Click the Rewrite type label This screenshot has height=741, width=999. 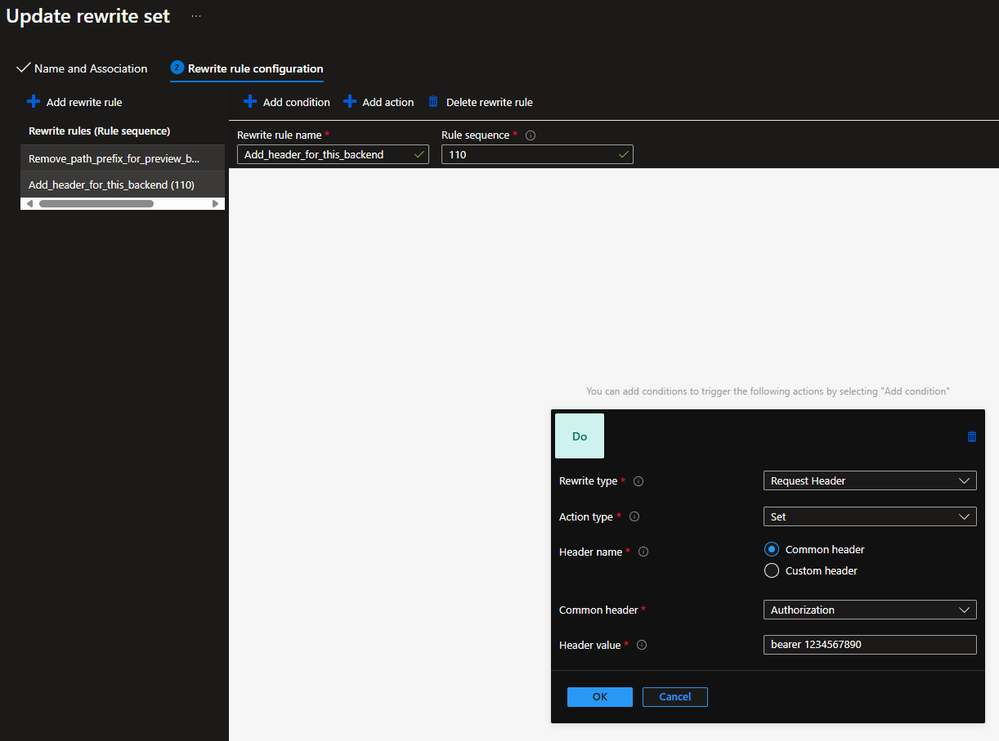point(588,481)
